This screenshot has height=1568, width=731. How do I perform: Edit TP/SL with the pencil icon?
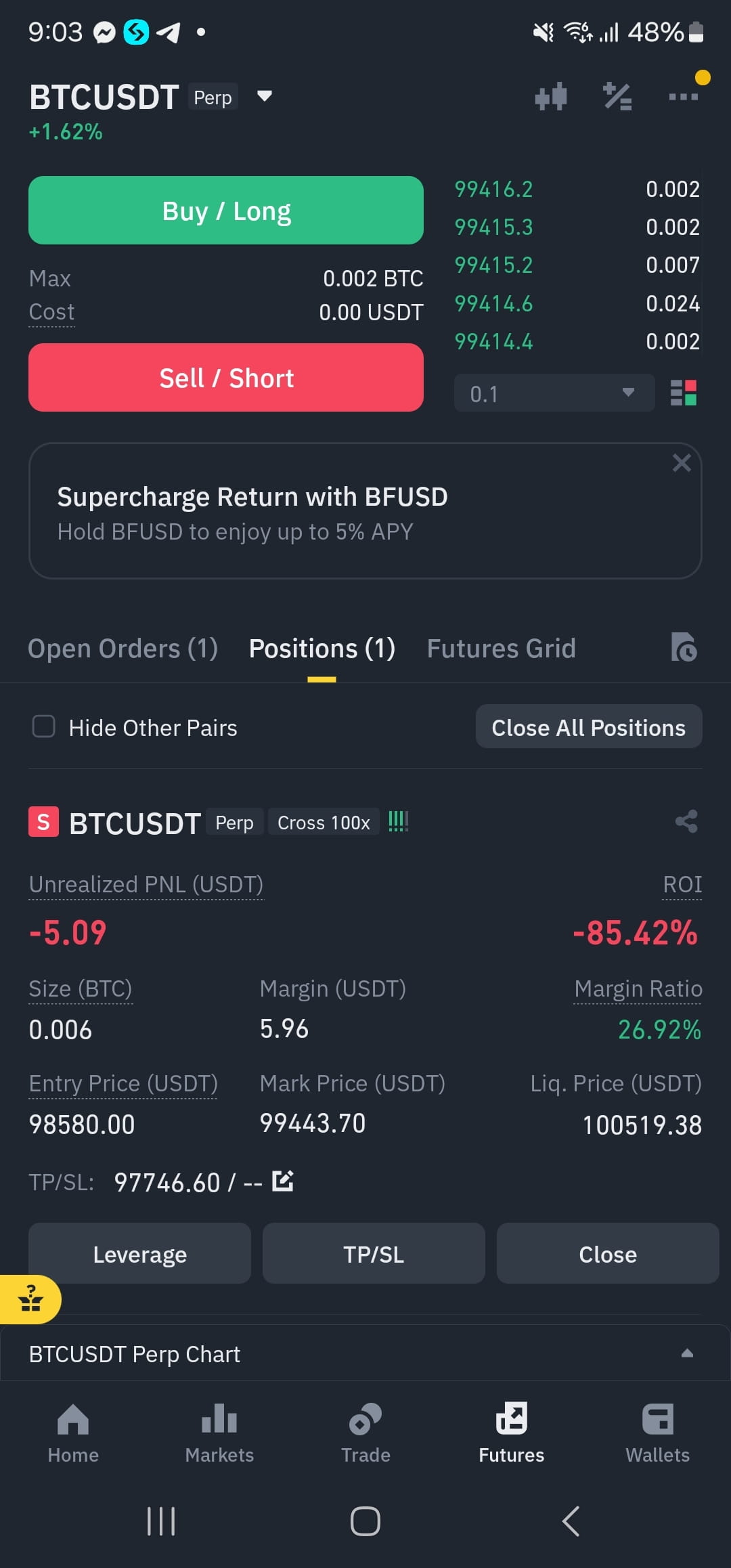(282, 1181)
